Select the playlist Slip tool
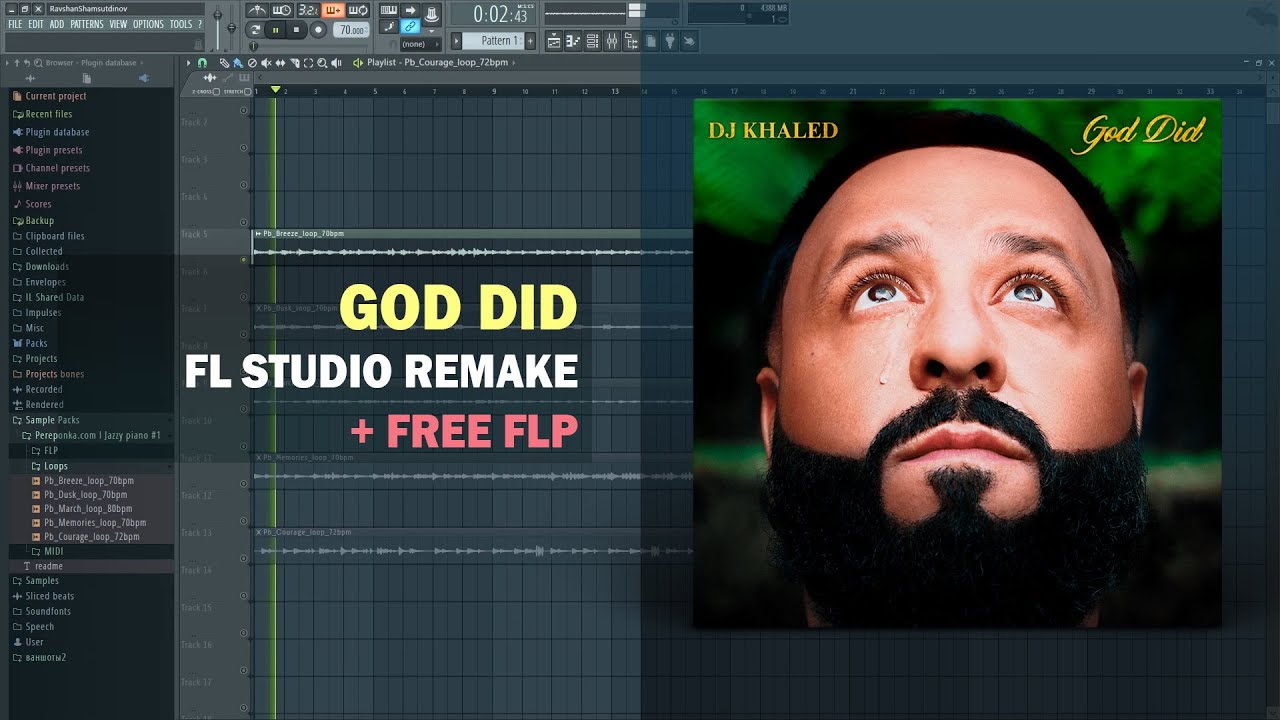This screenshot has width=1280, height=720. tap(281, 63)
